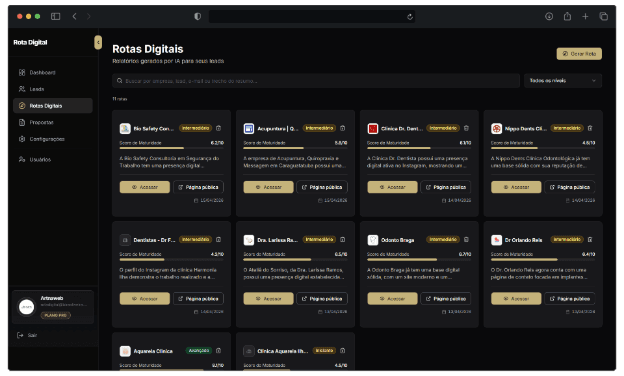The image size is (624, 376).
Task: Open Página pública for Clínica Dr. Dent... card
Action: (446, 187)
